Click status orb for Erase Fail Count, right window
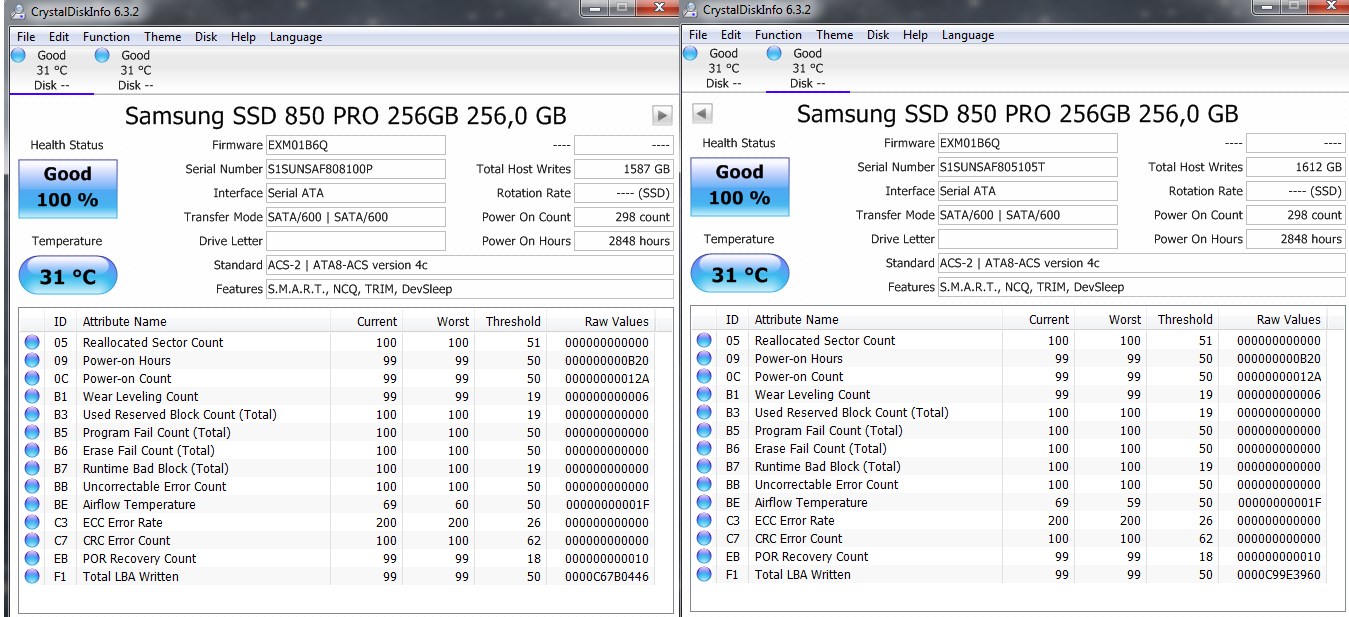The width and height of the screenshot is (1349, 617). click(704, 448)
